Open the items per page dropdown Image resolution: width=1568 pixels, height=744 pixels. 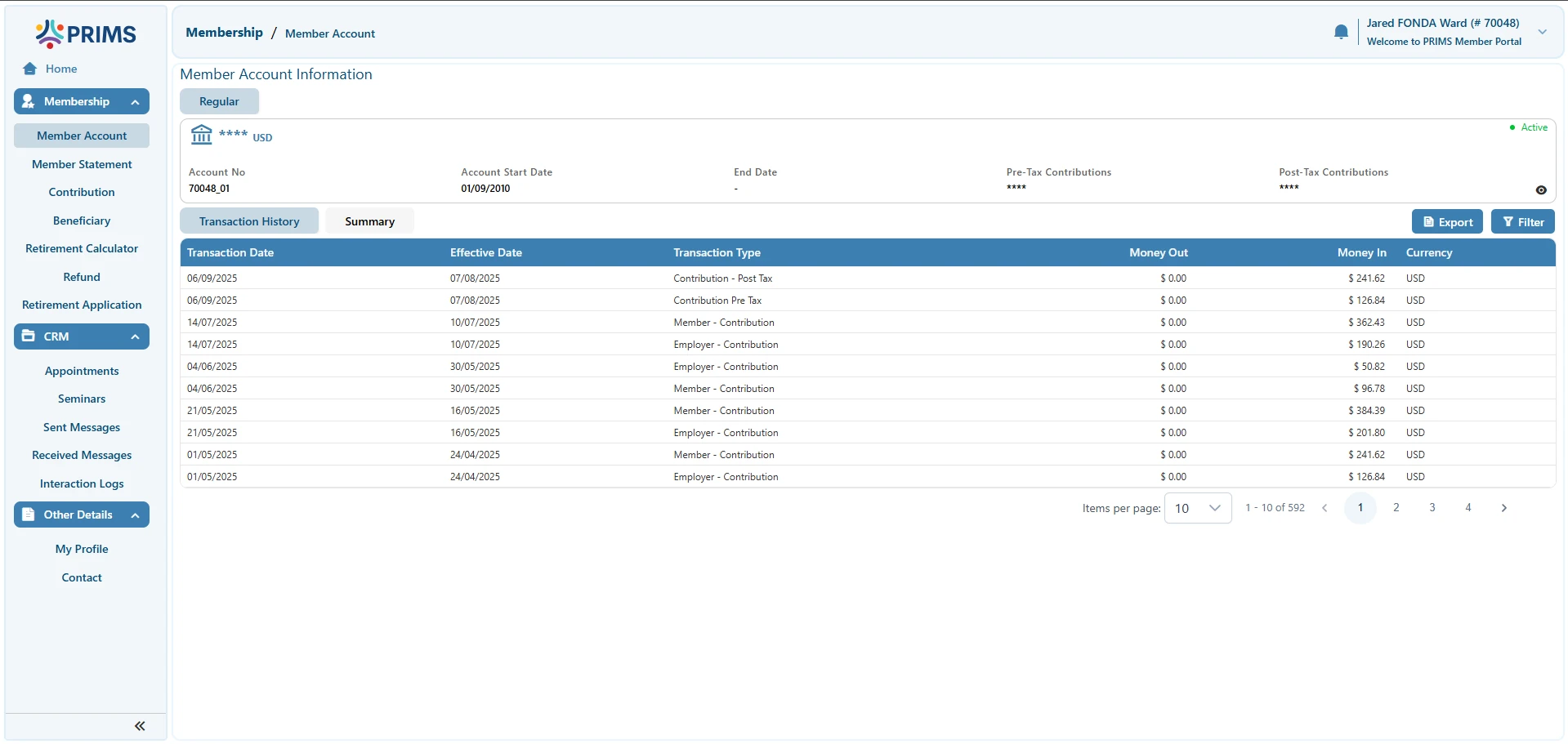(x=1198, y=508)
